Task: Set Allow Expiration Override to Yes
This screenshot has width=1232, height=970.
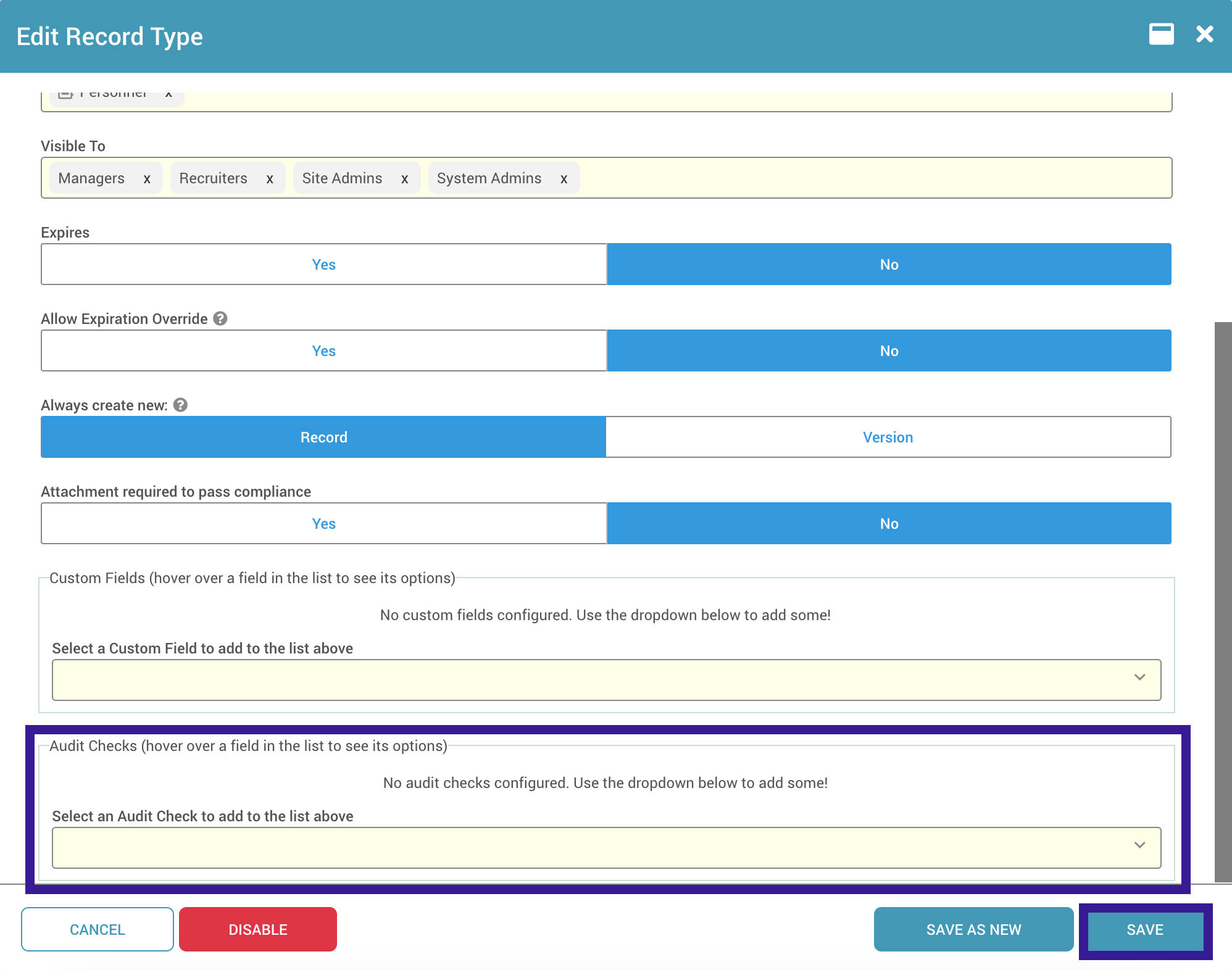Action: [323, 350]
